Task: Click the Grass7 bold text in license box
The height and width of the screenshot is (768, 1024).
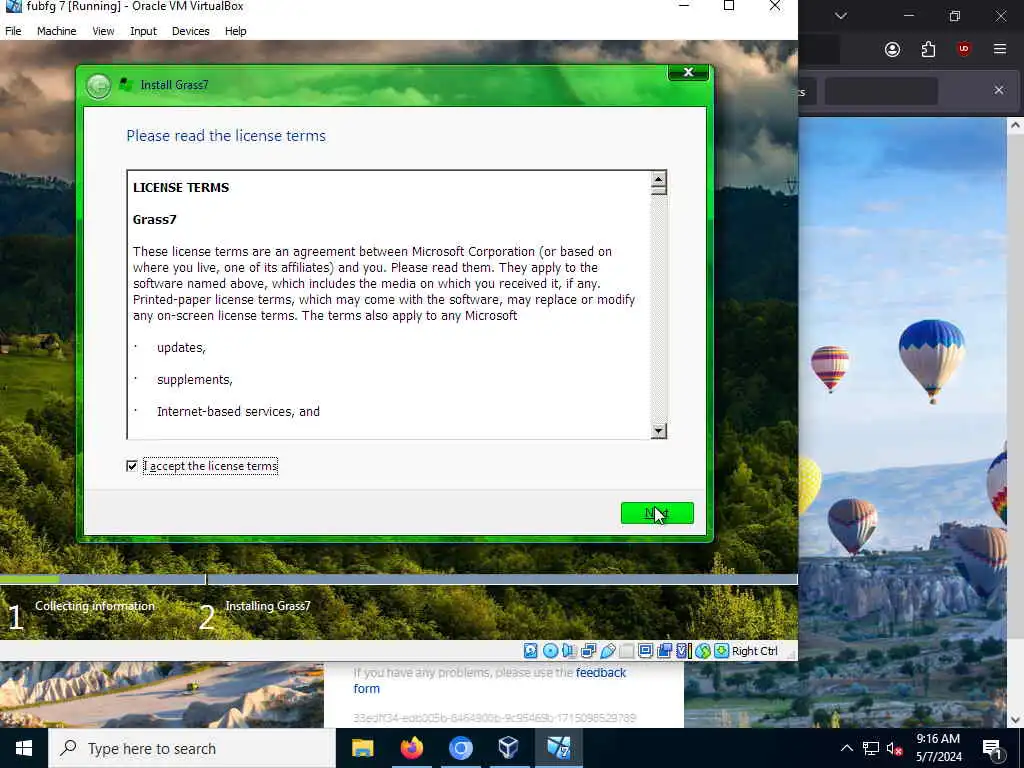Action: point(155,219)
